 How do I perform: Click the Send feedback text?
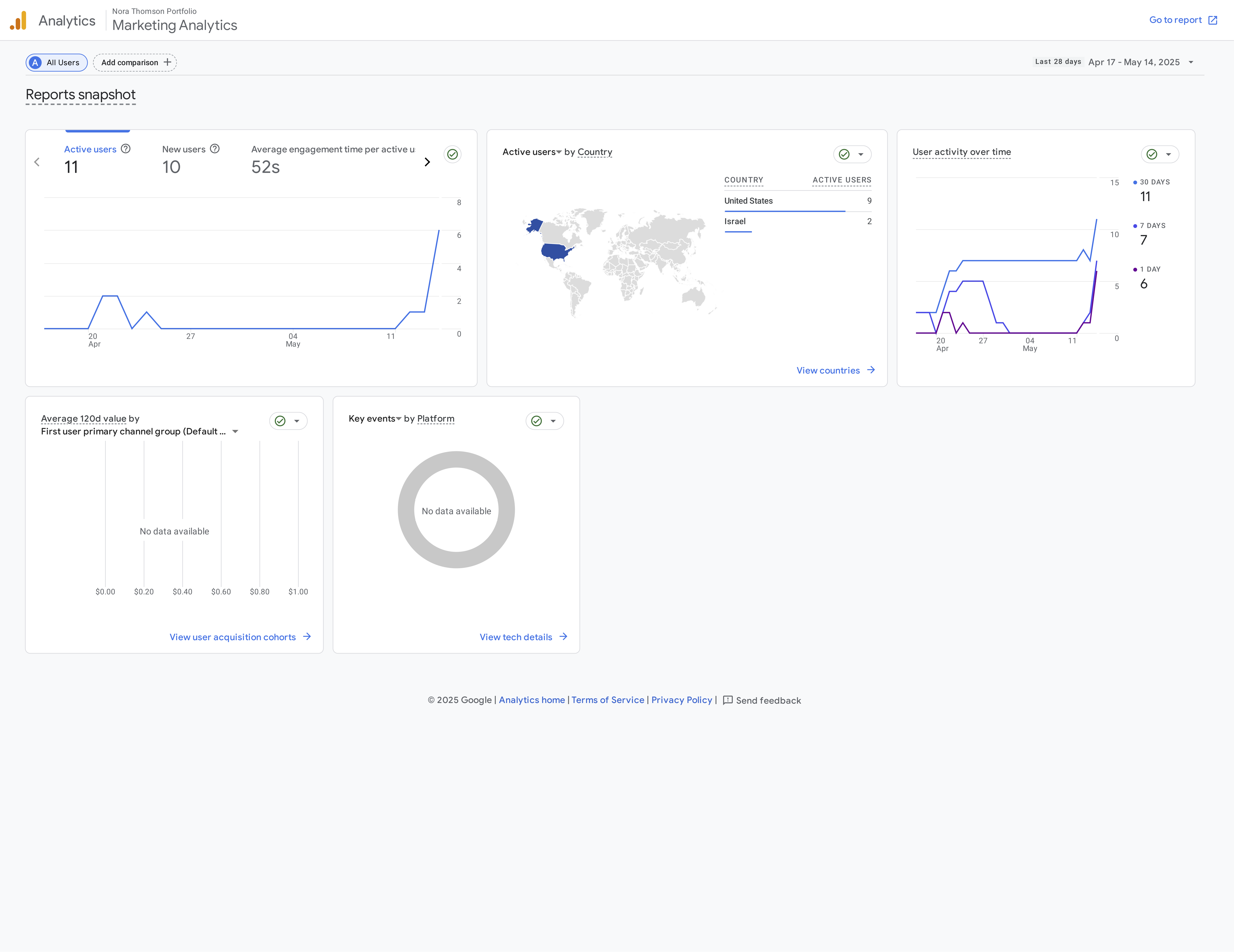[768, 701]
